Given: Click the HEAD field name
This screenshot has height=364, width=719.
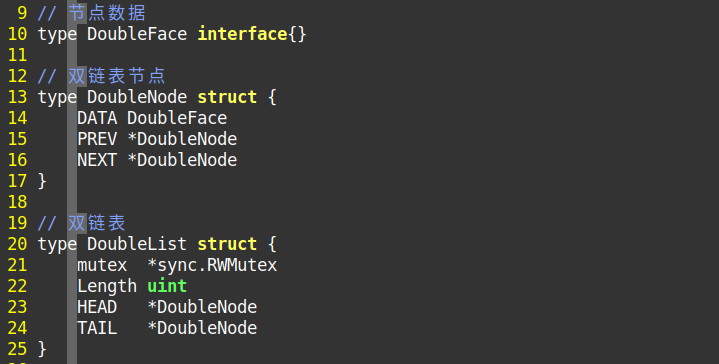Looking at the screenshot, I should click(97, 307).
